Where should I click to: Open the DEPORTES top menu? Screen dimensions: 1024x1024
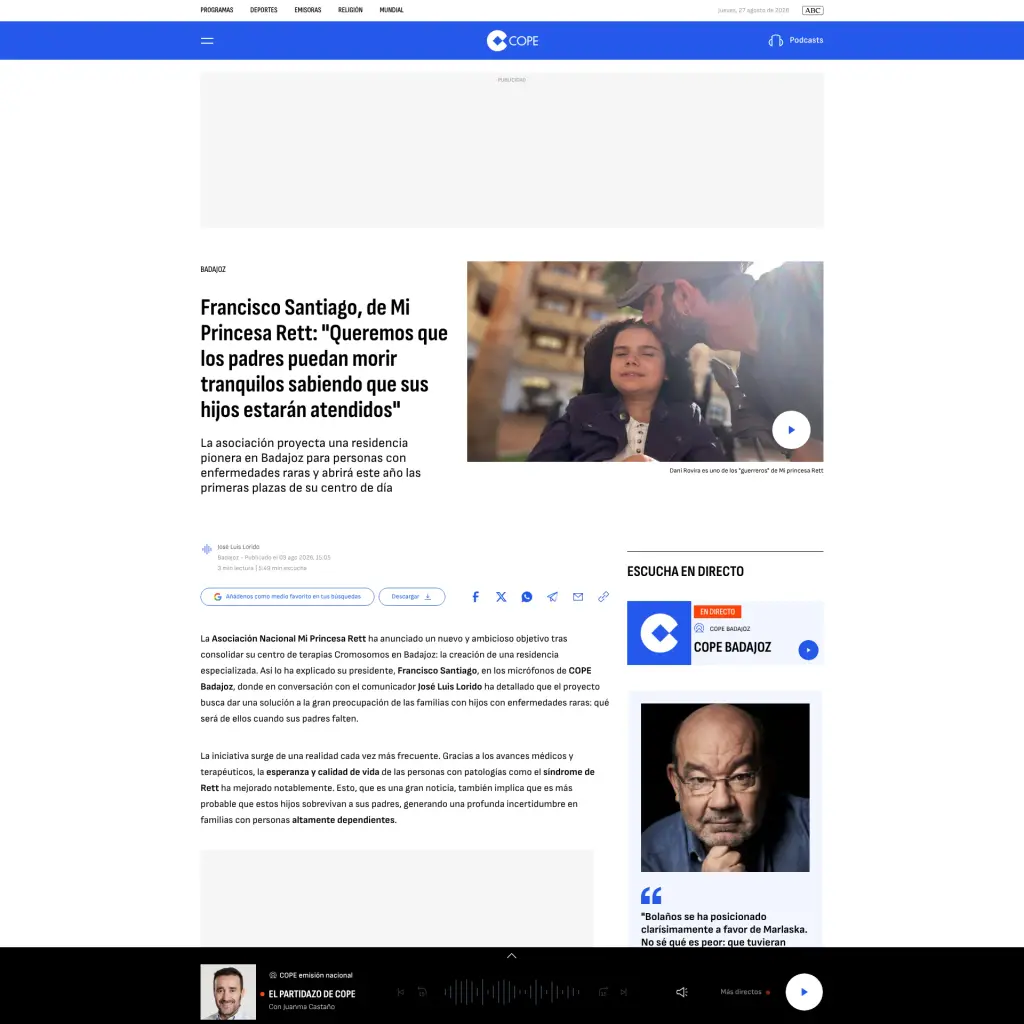pos(264,10)
